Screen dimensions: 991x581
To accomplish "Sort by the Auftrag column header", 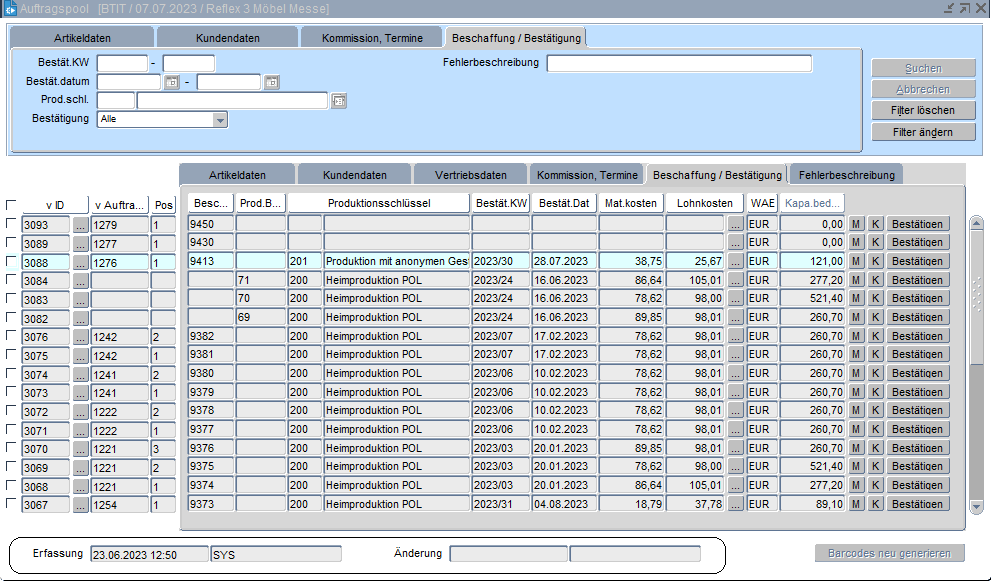I will tap(120, 205).
